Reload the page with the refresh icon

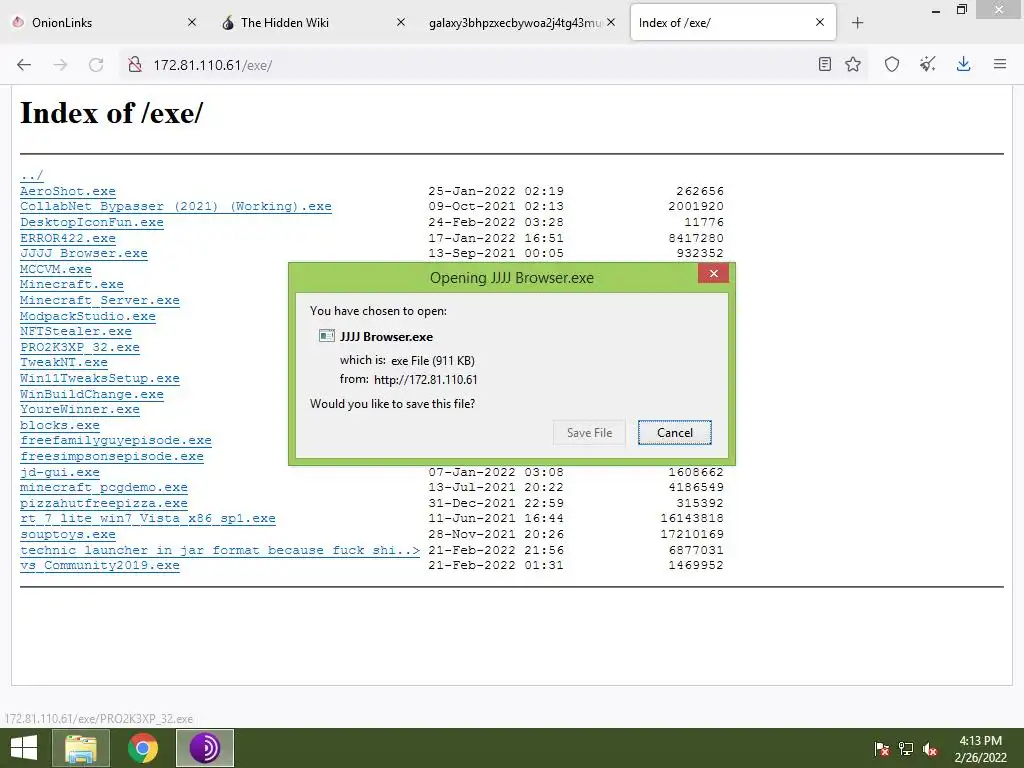click(x=96, y=65)
